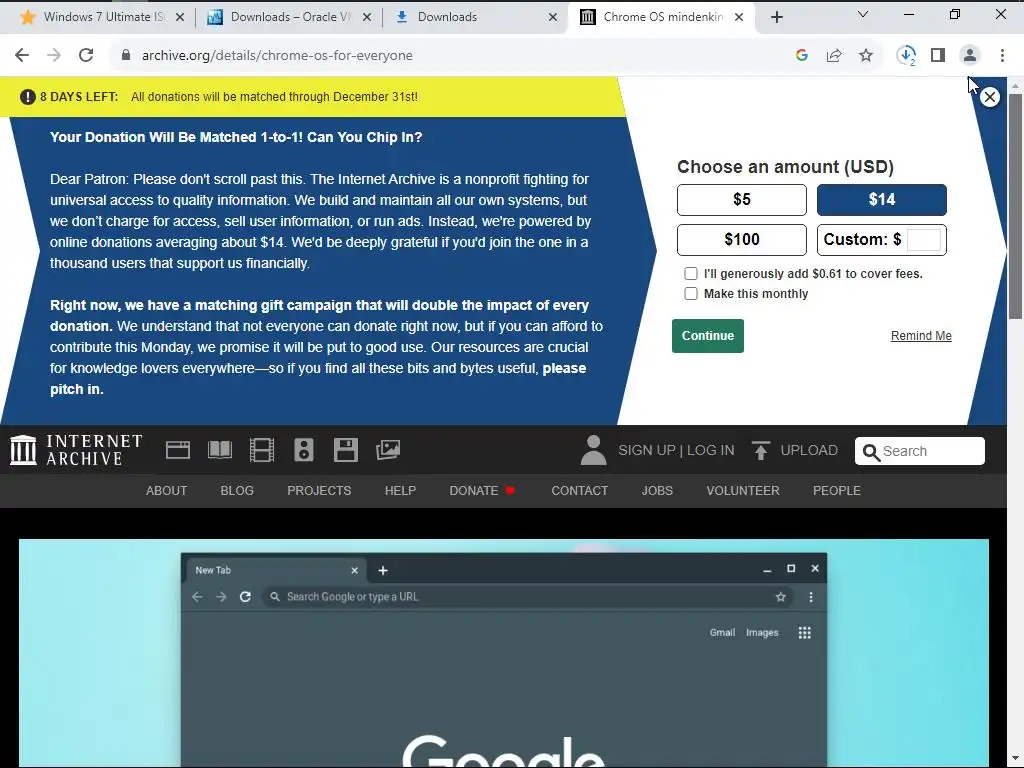Image resolution: width=1024 pixels, height=768 pixels.
Task: Open the CONTACT menu item
Action: (579, 490)
